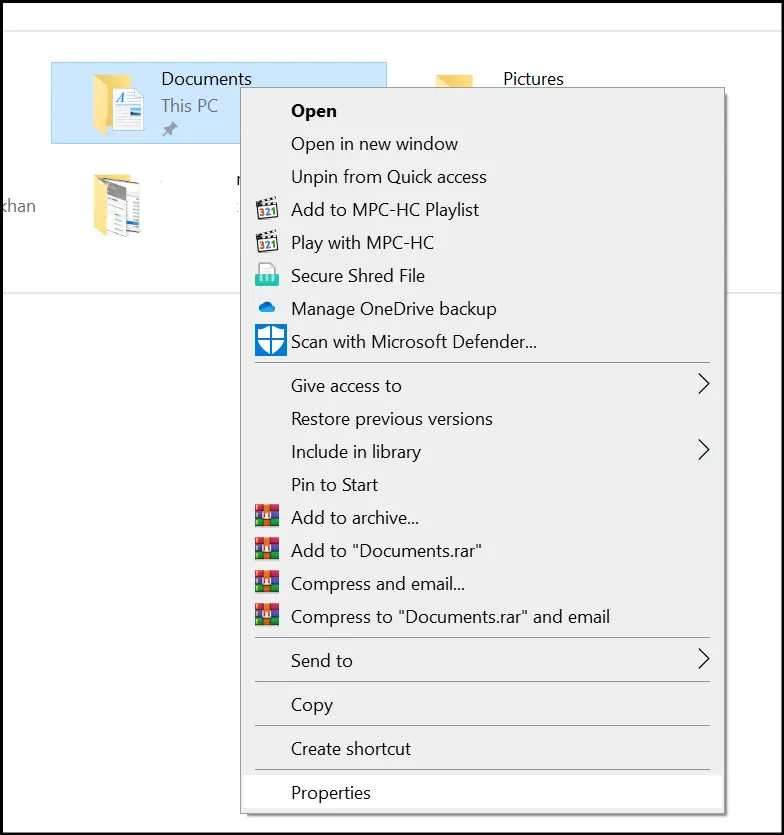Open the Include in library entry
Image resolution: width=784 pixels, height=835 pixels.
coord(483,452)
